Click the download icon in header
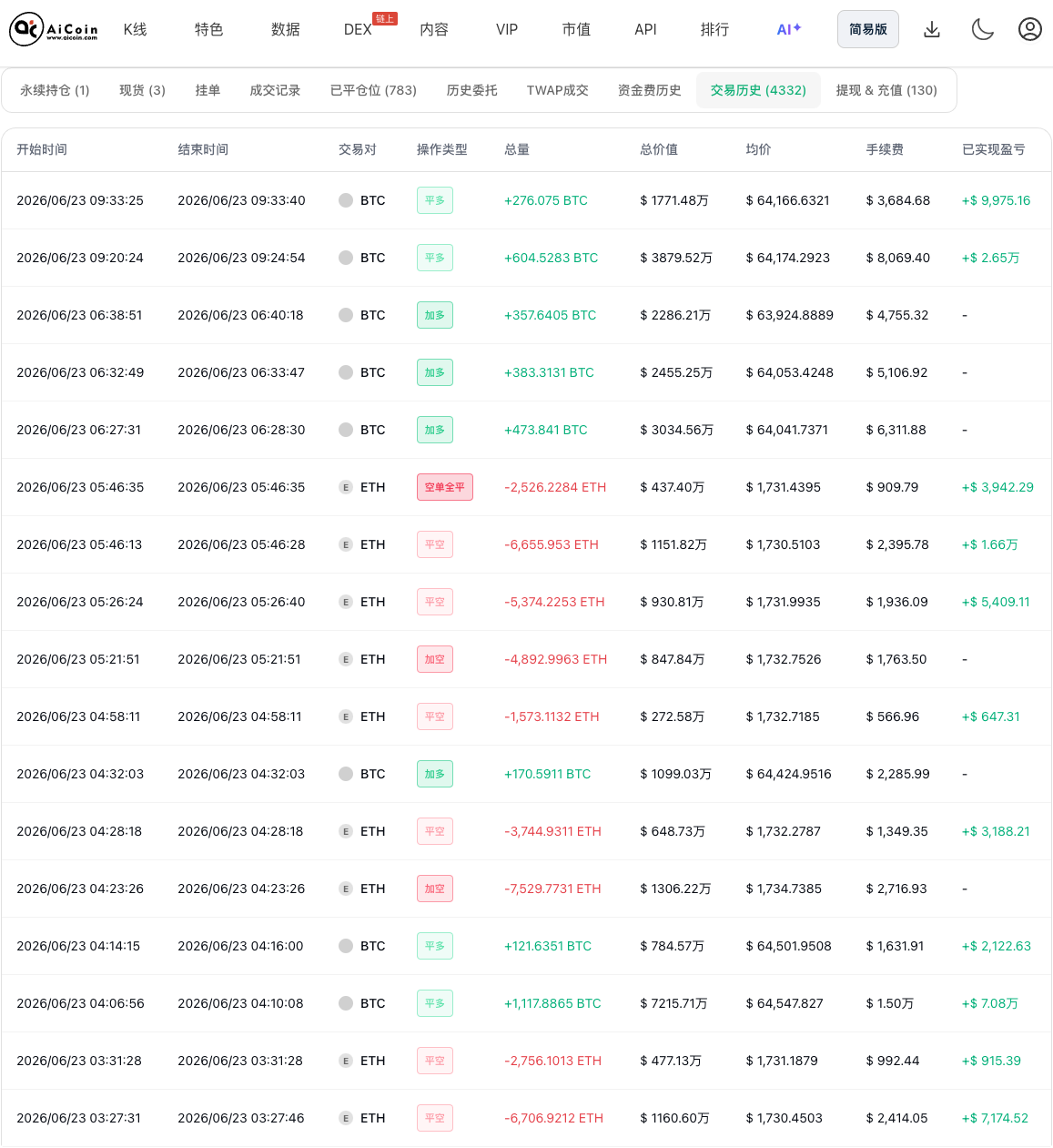 [932, 30]
